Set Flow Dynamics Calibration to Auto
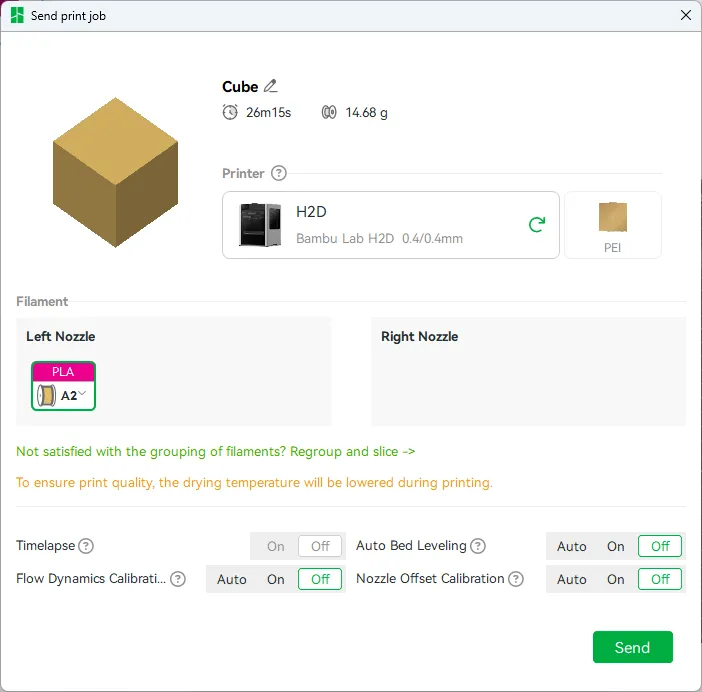 tap(231, 579)
